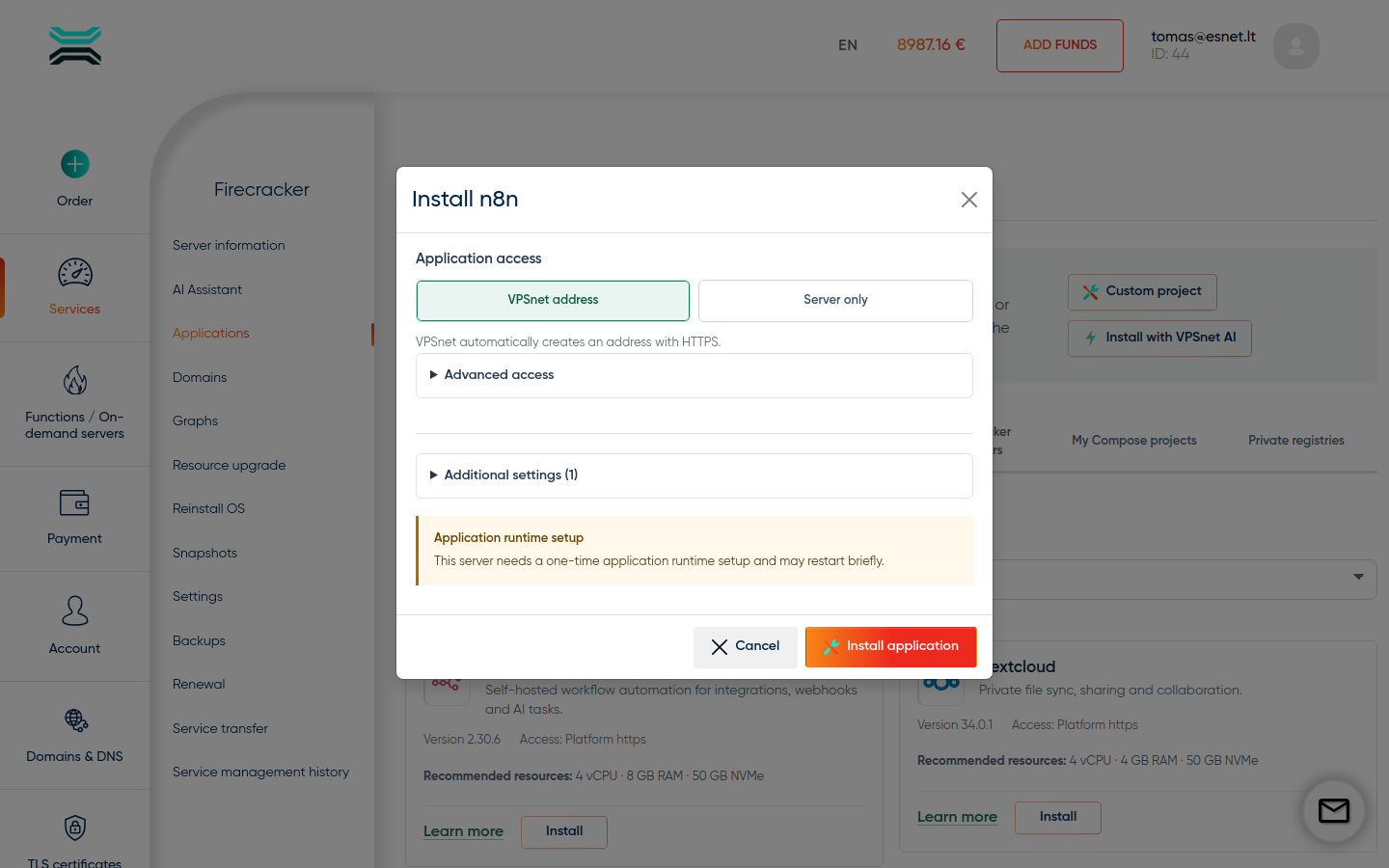Open the Domains & DNS globe icon
Viewport: 1389px width, 868px height.
point(75,720)
